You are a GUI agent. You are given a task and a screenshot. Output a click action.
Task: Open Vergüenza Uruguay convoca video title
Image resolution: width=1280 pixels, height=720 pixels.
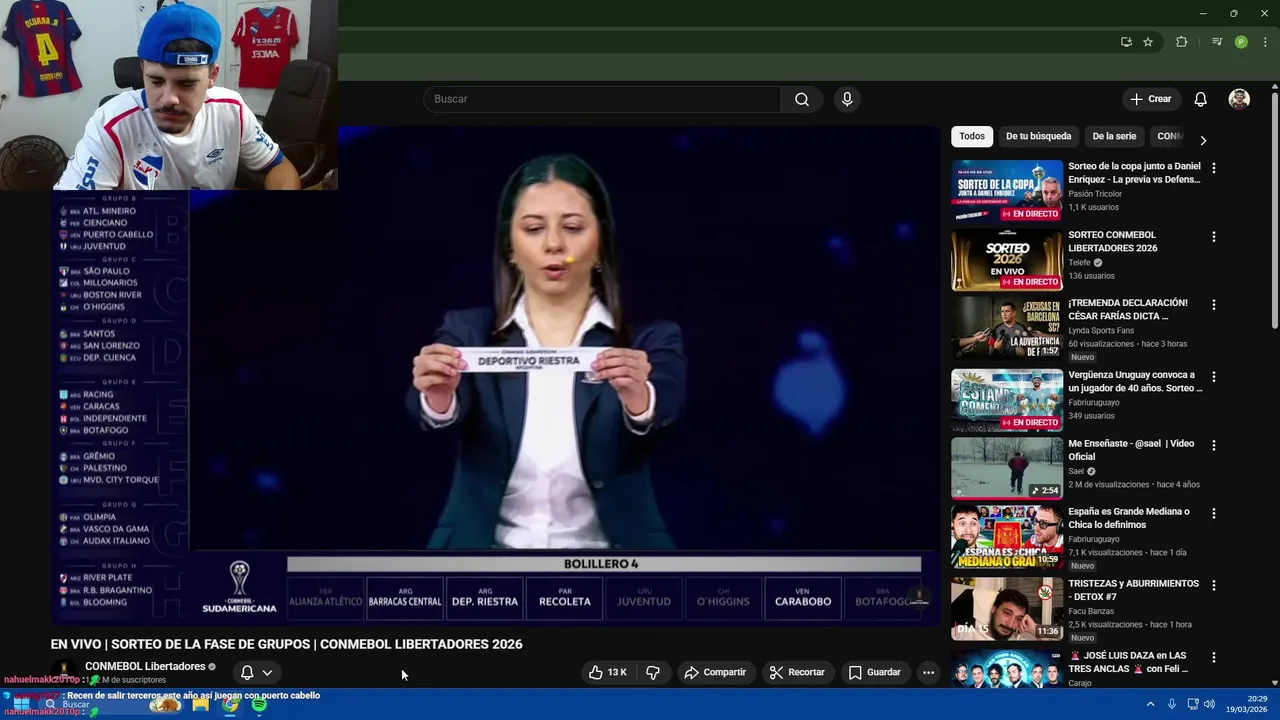(1135, 381)
